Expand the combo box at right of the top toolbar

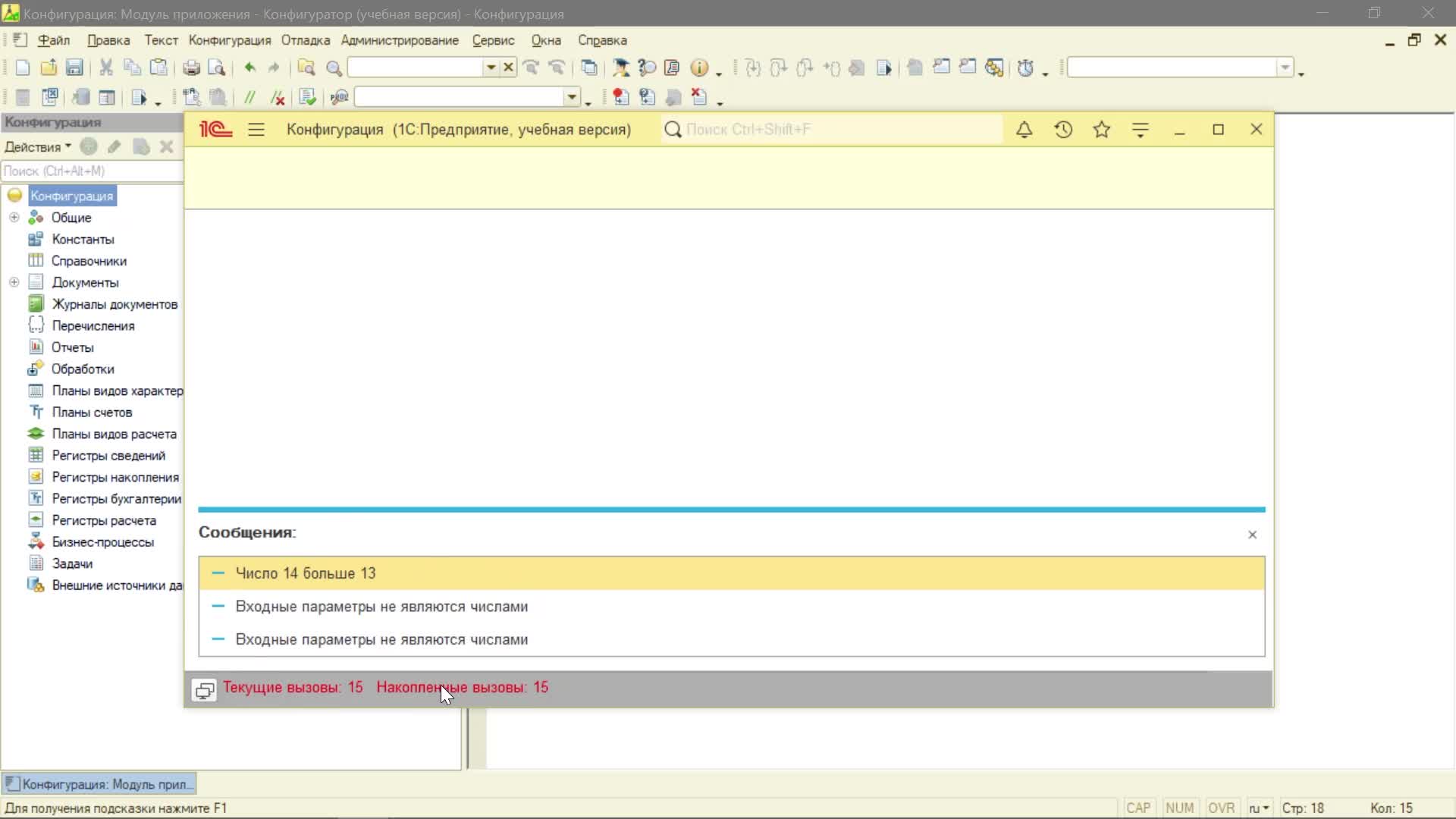tap(1285, 67)
